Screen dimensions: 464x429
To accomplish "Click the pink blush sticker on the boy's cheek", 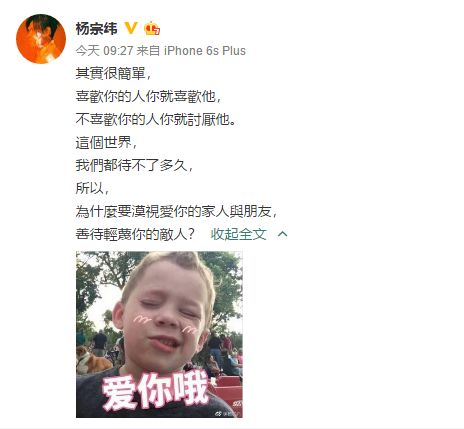I will (x=142, y=320).
